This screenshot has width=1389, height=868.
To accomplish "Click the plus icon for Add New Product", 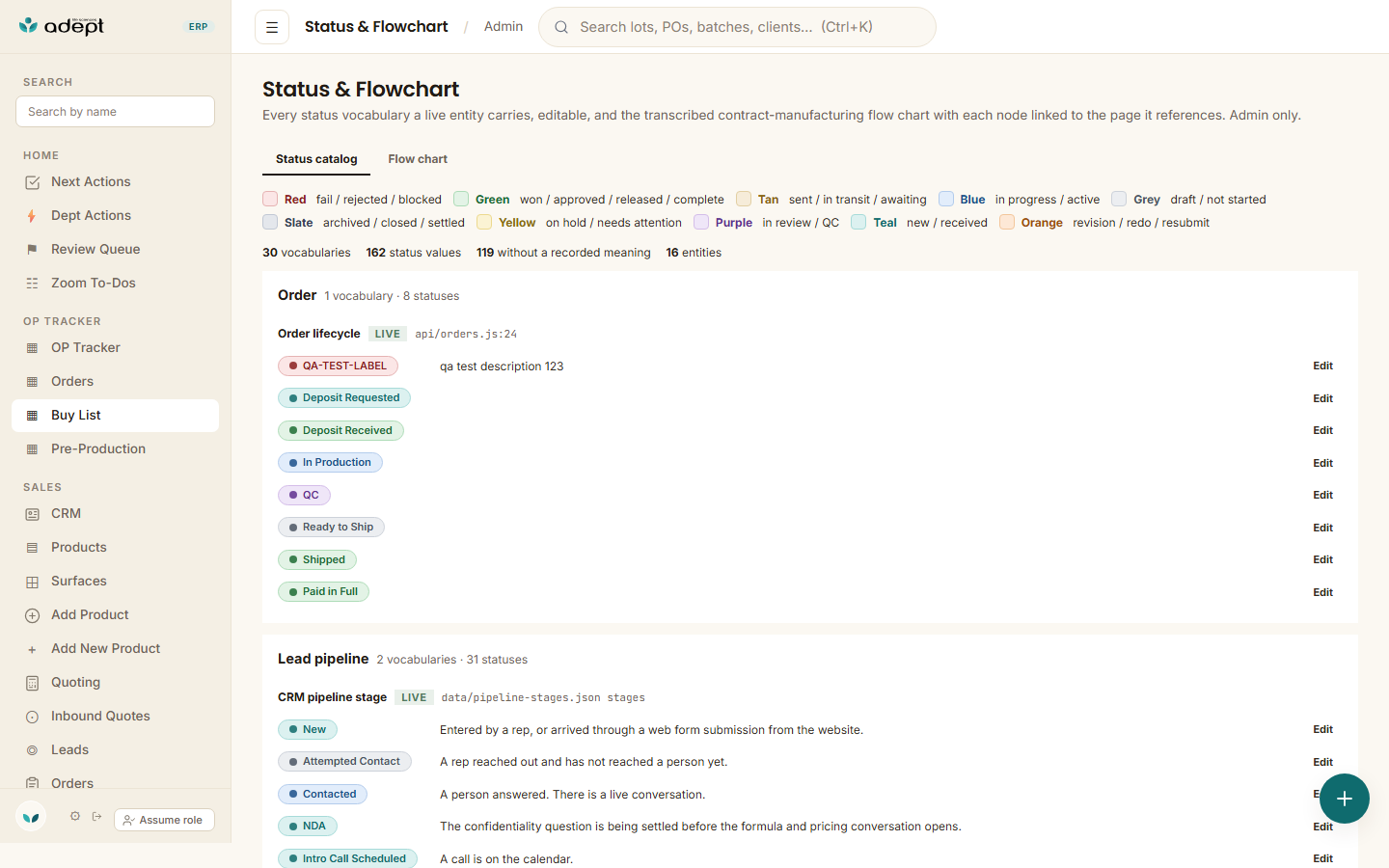I will pyautogui.click(x=32, y=649).
